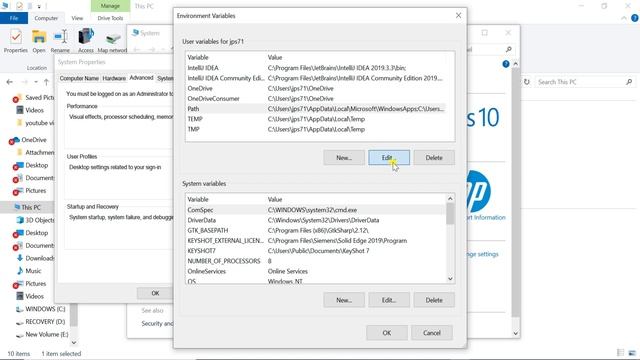Select the KEYSHOT7 system variable

click(316, 251)
